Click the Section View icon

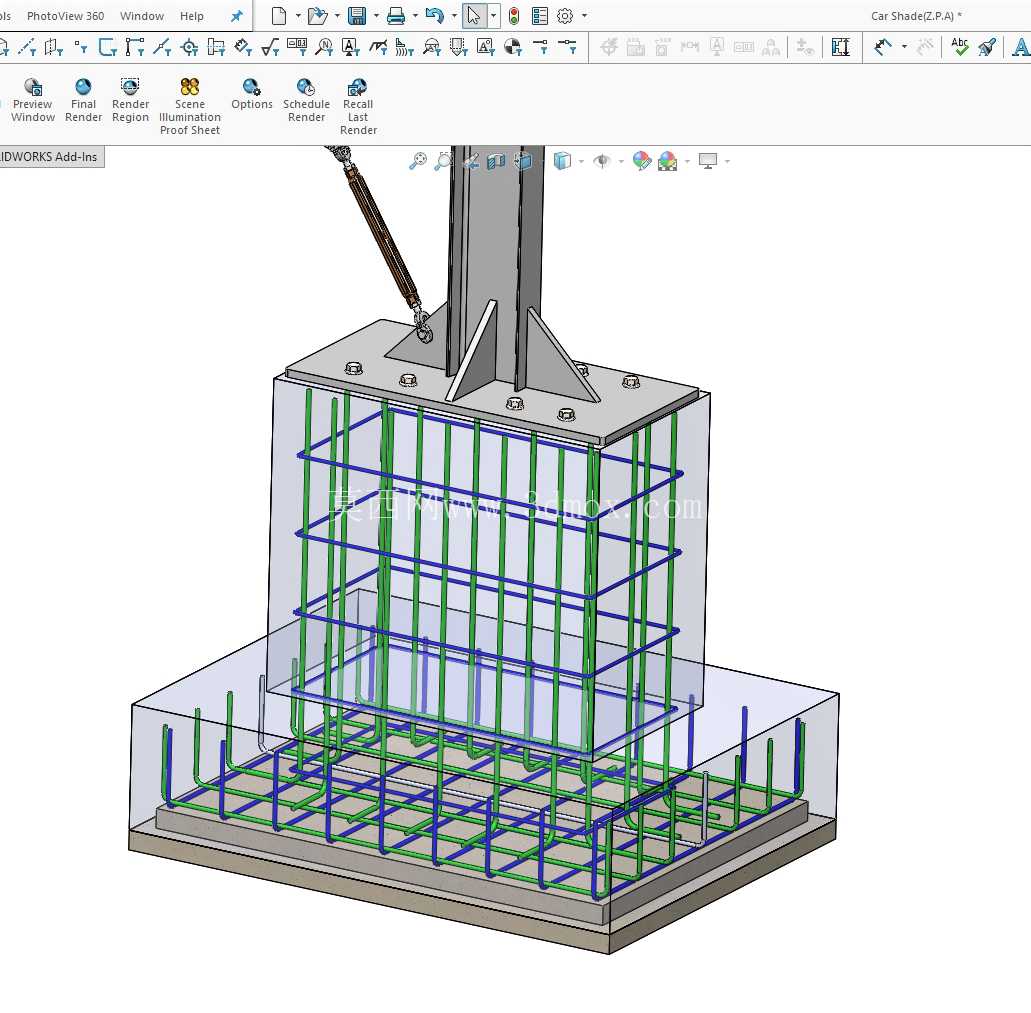click(496, 160)
